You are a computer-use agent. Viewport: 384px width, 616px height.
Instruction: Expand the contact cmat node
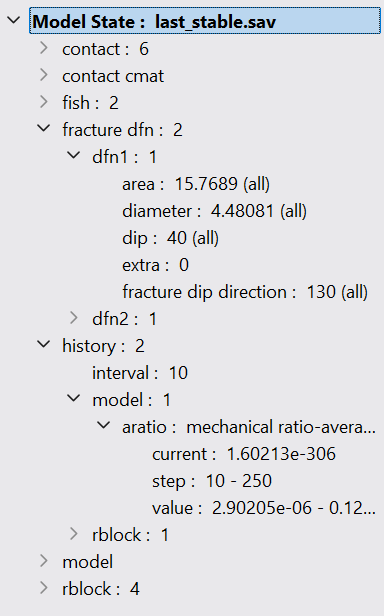point(44,75)
